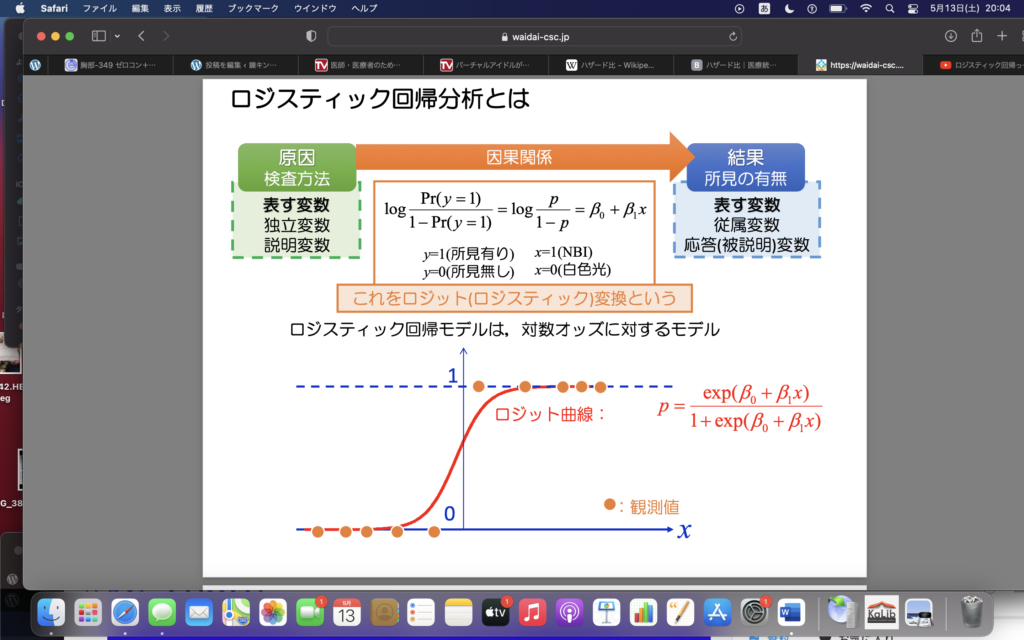Open the Safari downloads icon

pos(950,36)
